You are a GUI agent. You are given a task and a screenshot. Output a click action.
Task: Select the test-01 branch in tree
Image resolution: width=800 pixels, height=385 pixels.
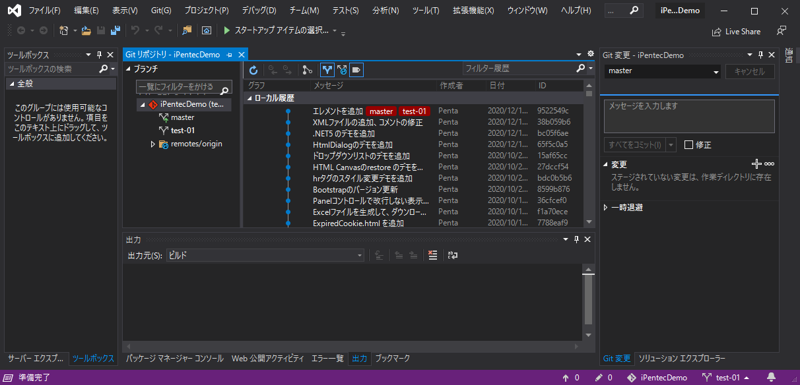(x=183, y=131)
